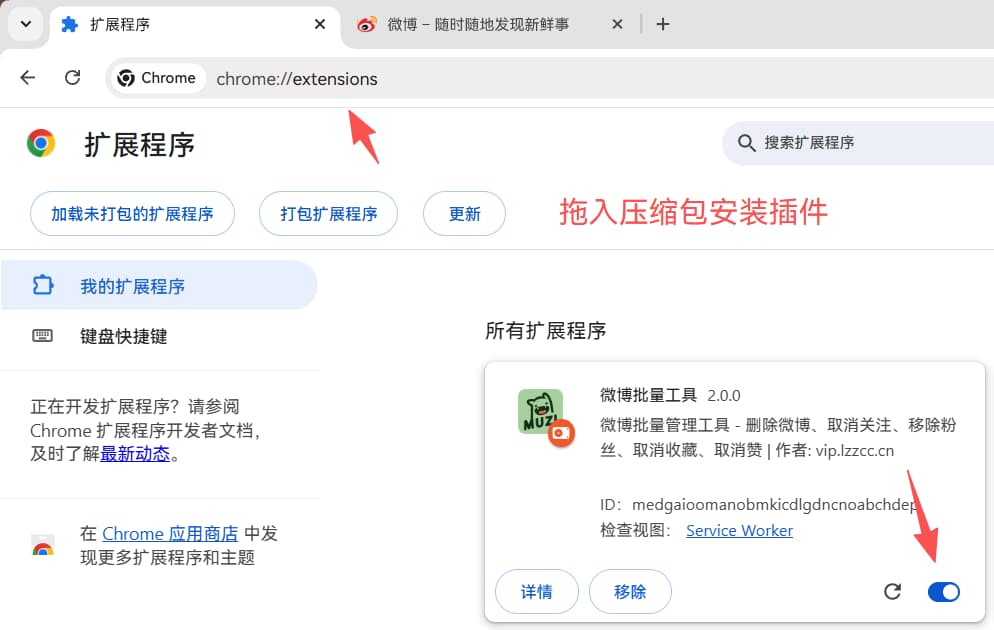Click the extension ID text medgaioomanobmkicdlgdncnoabchdep
This screenshot has height=630, width=994.
point(774,505)
